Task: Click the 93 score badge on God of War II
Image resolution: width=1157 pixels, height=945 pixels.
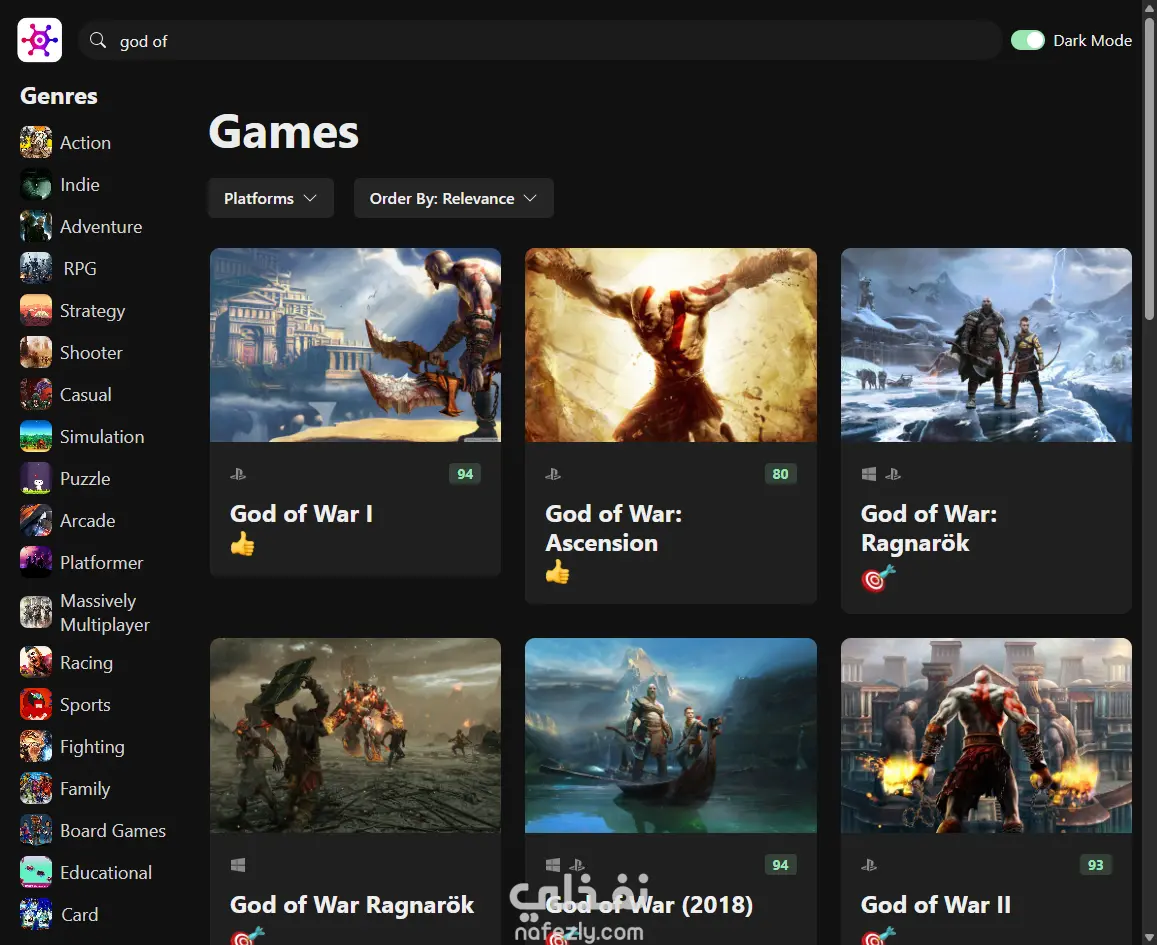Action: click(1096, 865)
